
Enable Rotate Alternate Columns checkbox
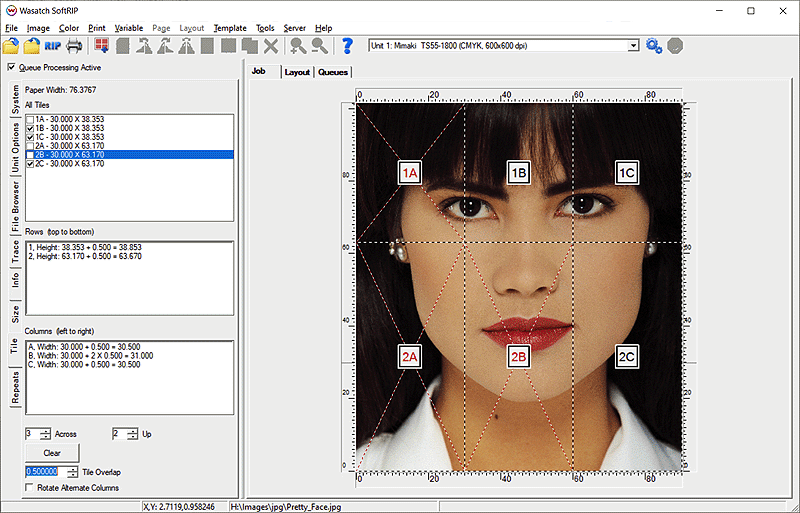click(x=30, y=488)
